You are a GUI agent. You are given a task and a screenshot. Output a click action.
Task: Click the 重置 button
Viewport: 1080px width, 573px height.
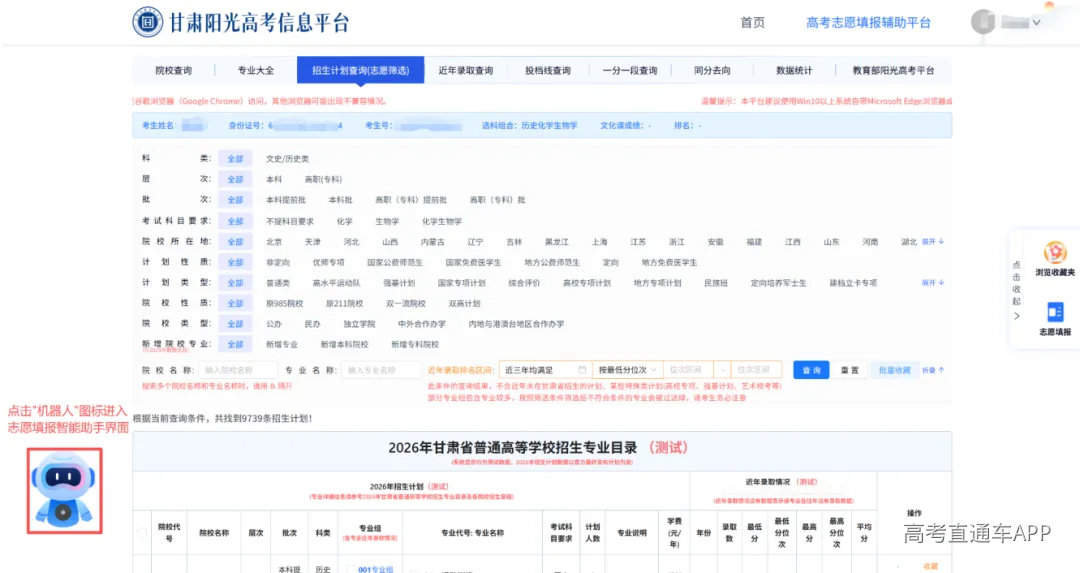[x=849, y=370]
